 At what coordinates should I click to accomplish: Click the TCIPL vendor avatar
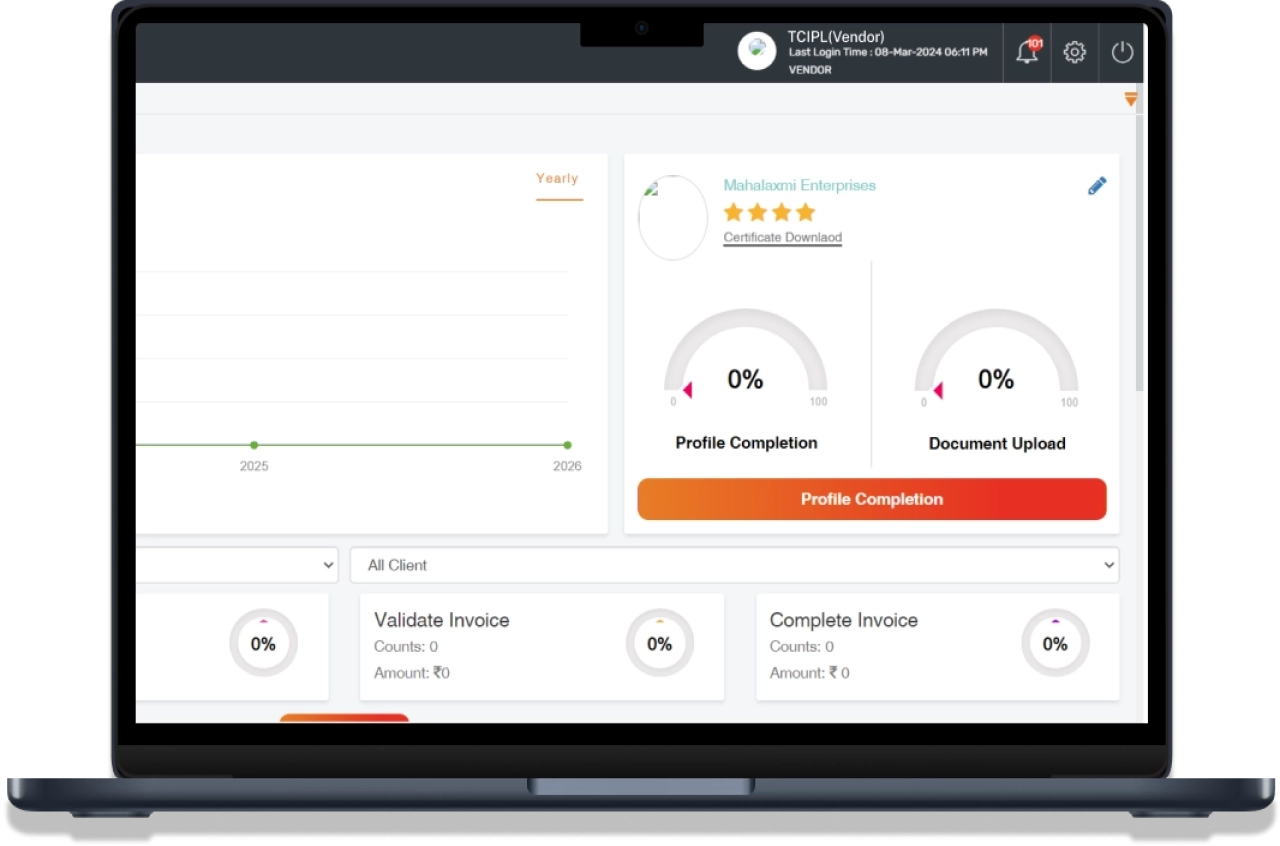[757, 51]
